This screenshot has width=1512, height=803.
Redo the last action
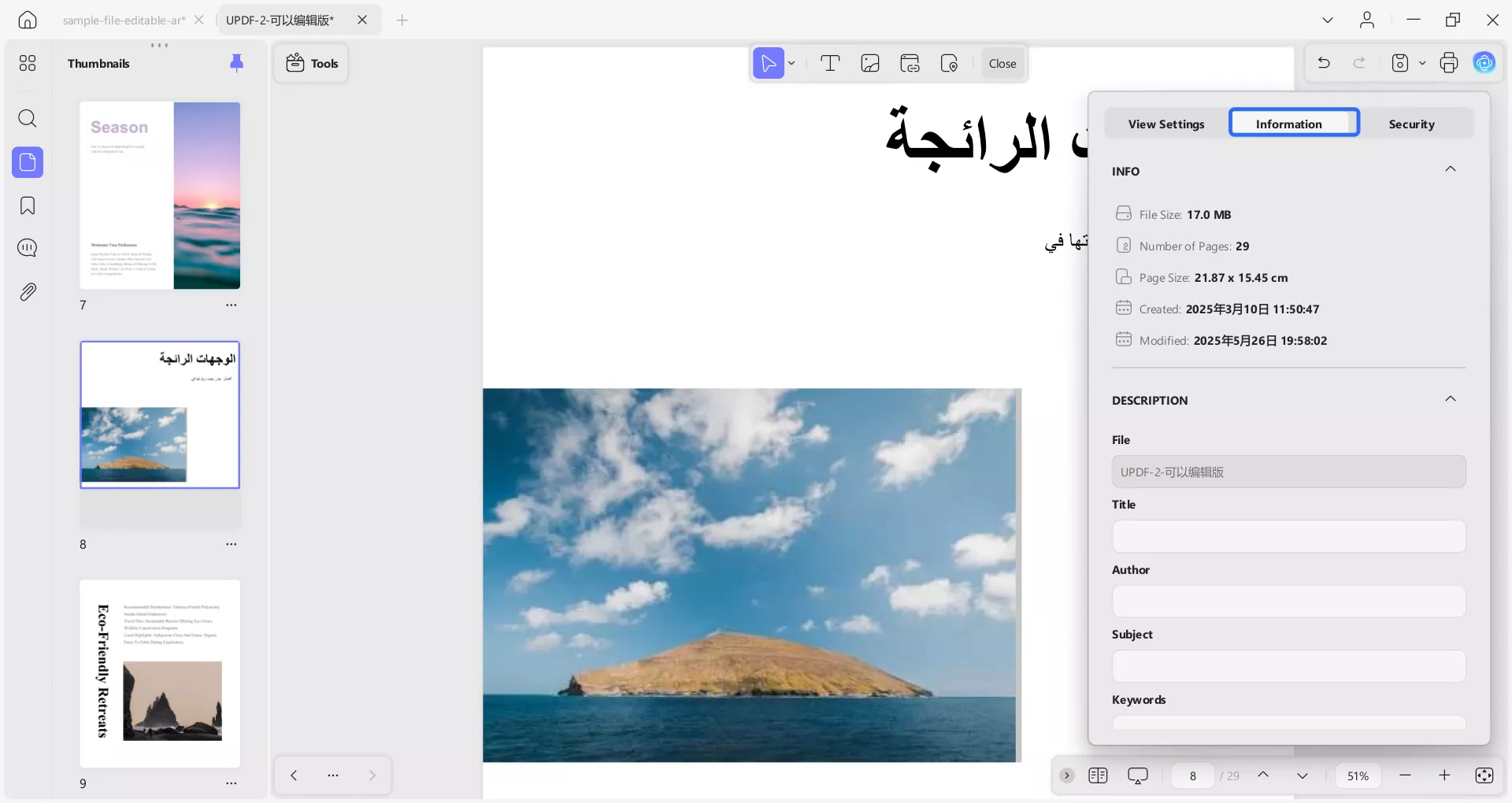click(x=1359, y=63)
